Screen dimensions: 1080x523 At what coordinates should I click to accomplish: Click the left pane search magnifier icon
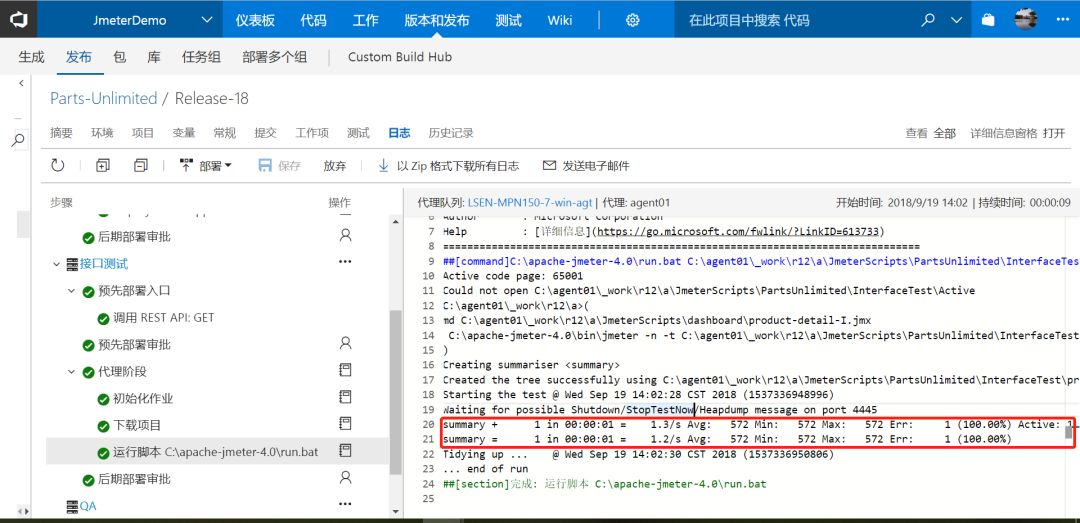point(19,140)
